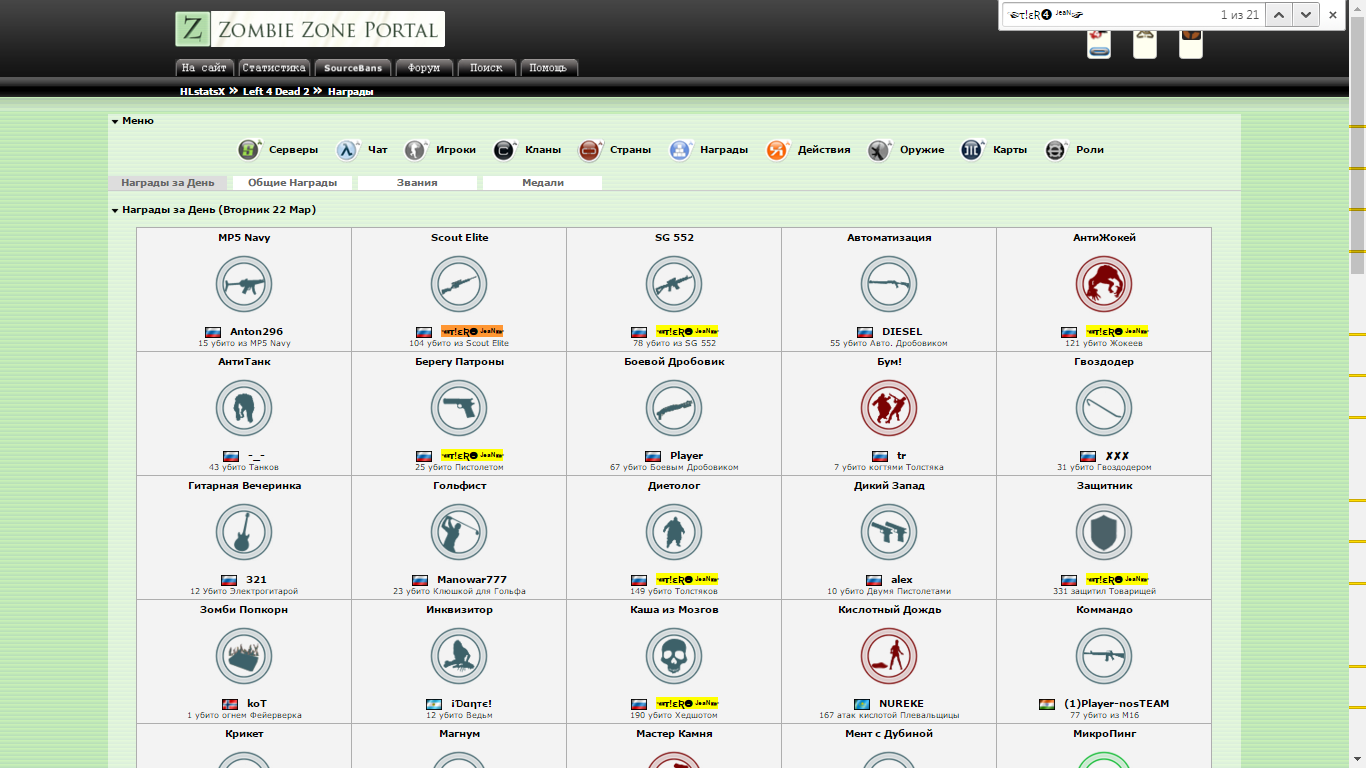This screenshot has width=1366, height=768.
Task: Click the Защитник shield icon
Action: tap(1104, 532)
